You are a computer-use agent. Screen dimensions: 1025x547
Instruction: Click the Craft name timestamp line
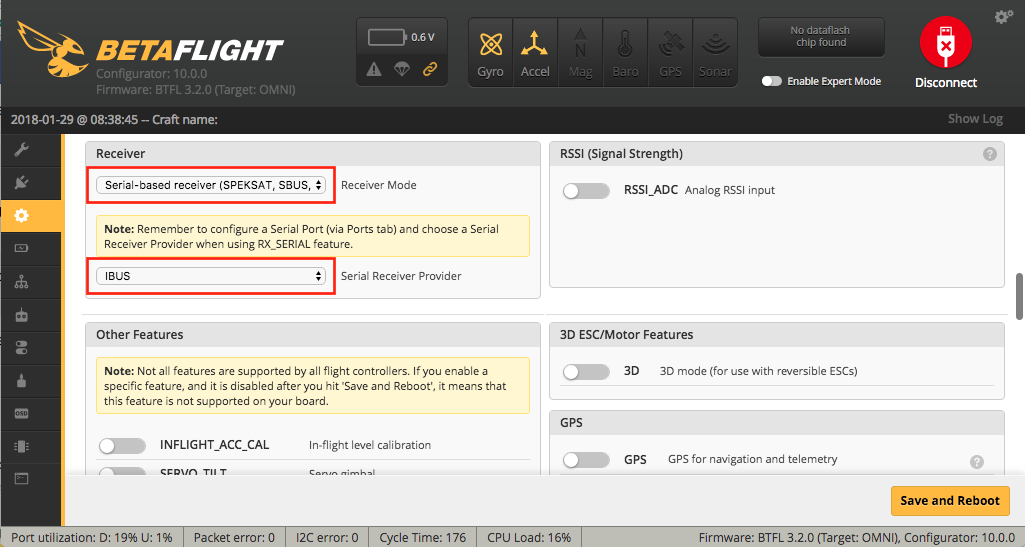pyautogui.click(x=114, y=120)
